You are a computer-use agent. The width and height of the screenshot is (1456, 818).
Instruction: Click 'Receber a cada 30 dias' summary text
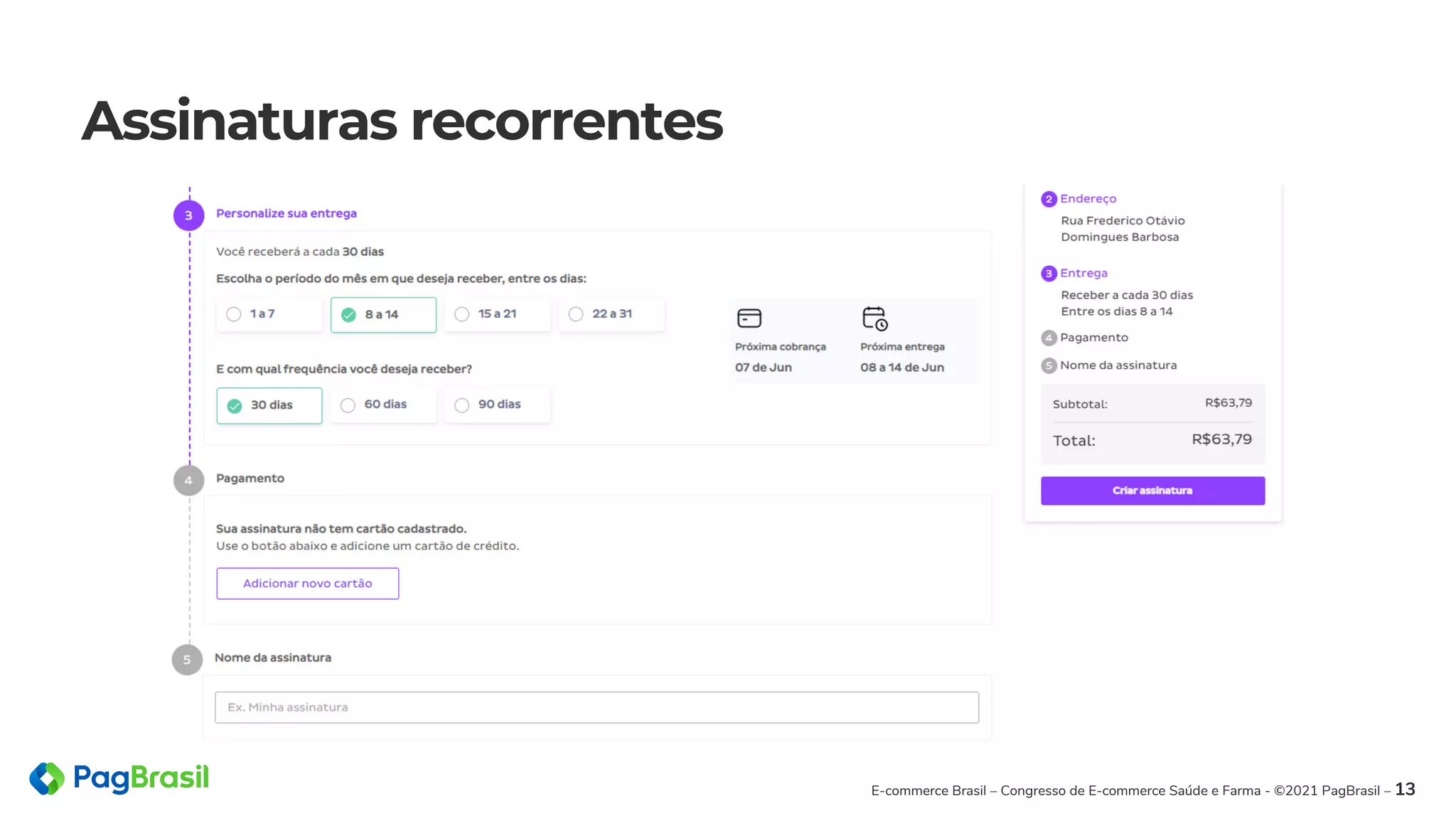tap(1127, 295)
